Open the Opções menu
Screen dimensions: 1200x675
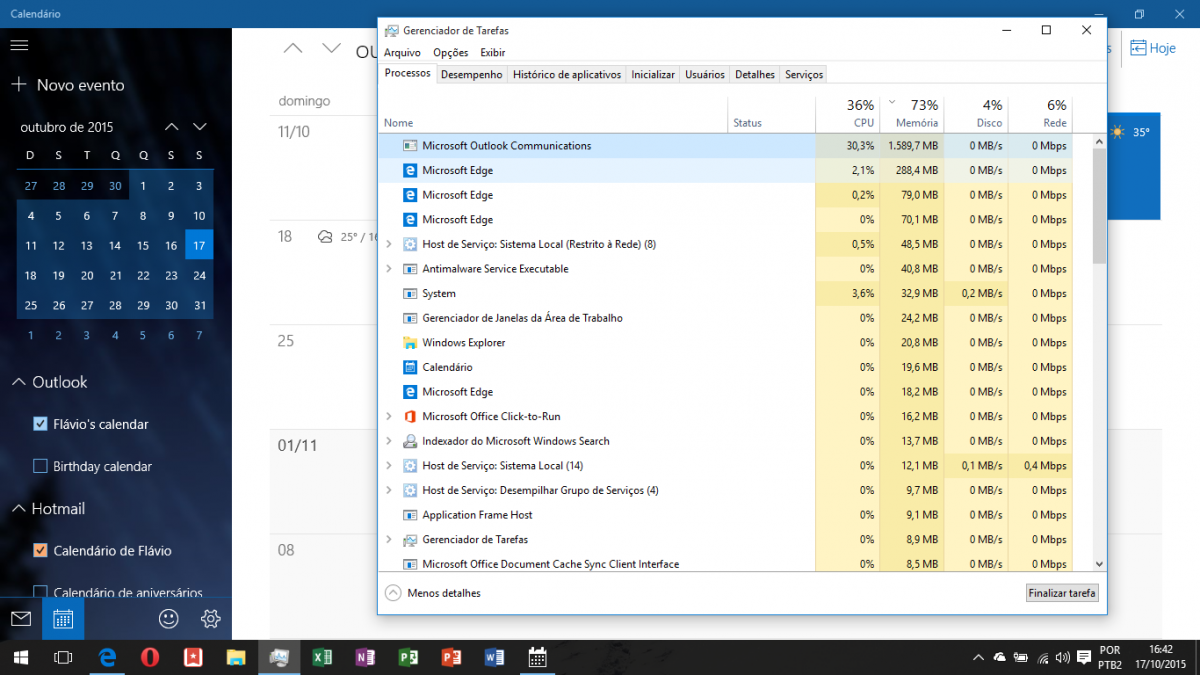point(450,53)
